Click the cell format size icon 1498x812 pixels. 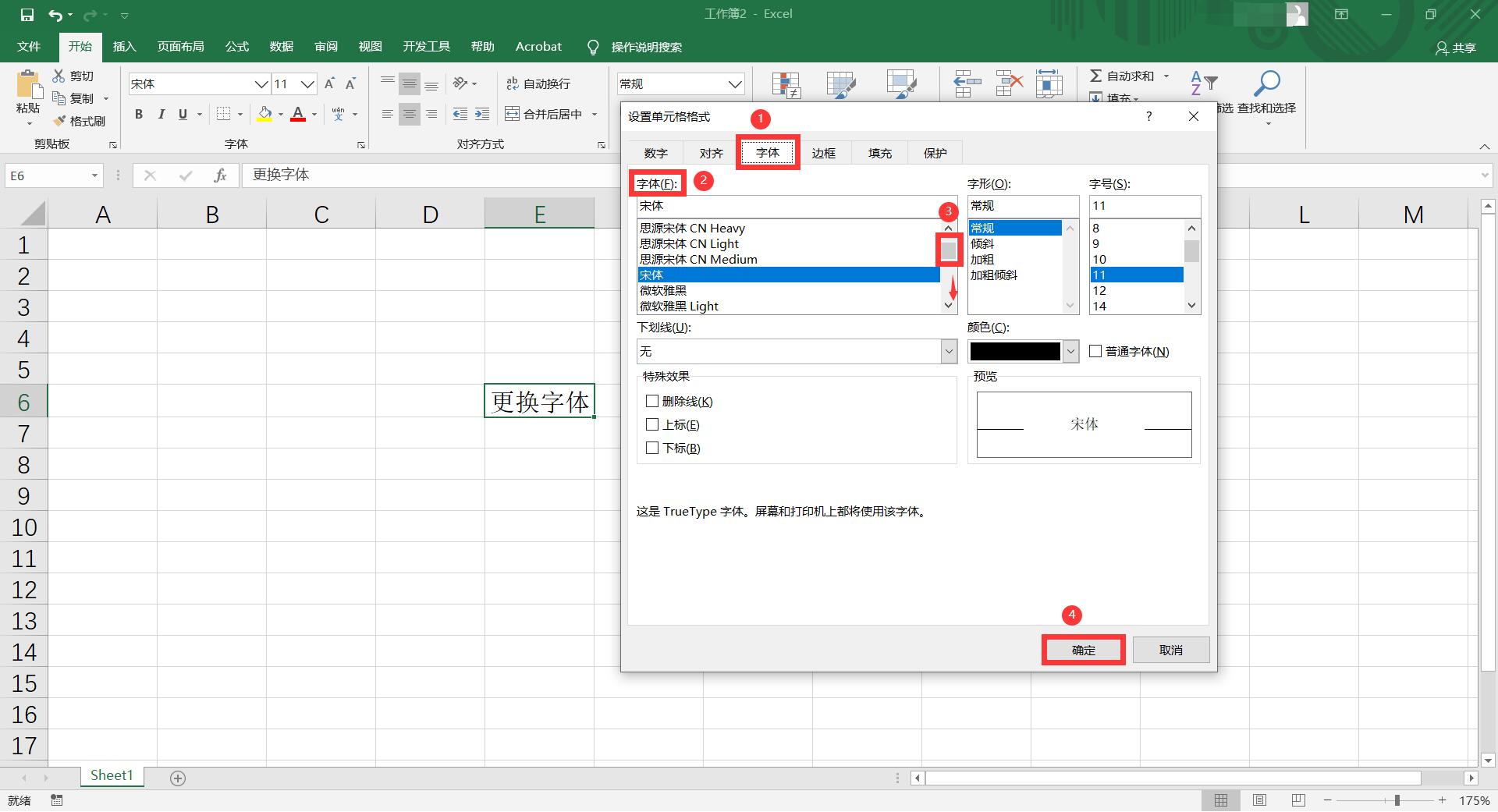[1049, 83]
